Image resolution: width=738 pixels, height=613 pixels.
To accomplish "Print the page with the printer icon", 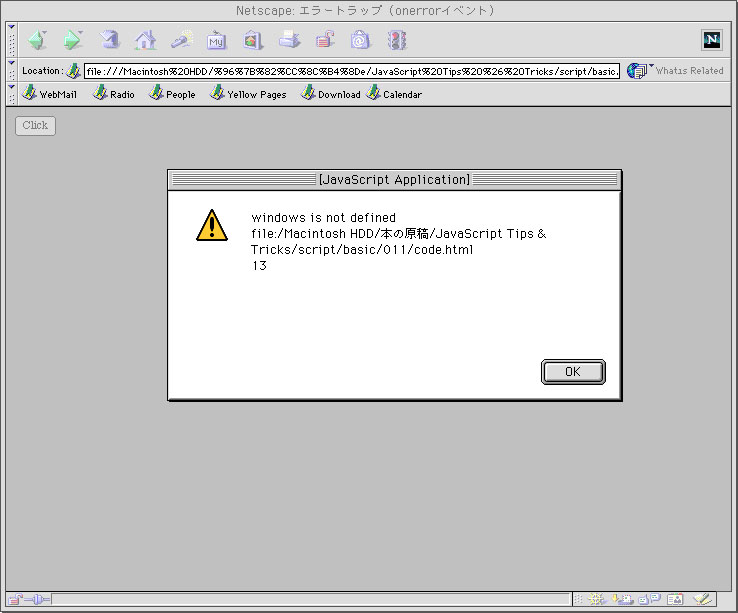I will tap(289, 40).
